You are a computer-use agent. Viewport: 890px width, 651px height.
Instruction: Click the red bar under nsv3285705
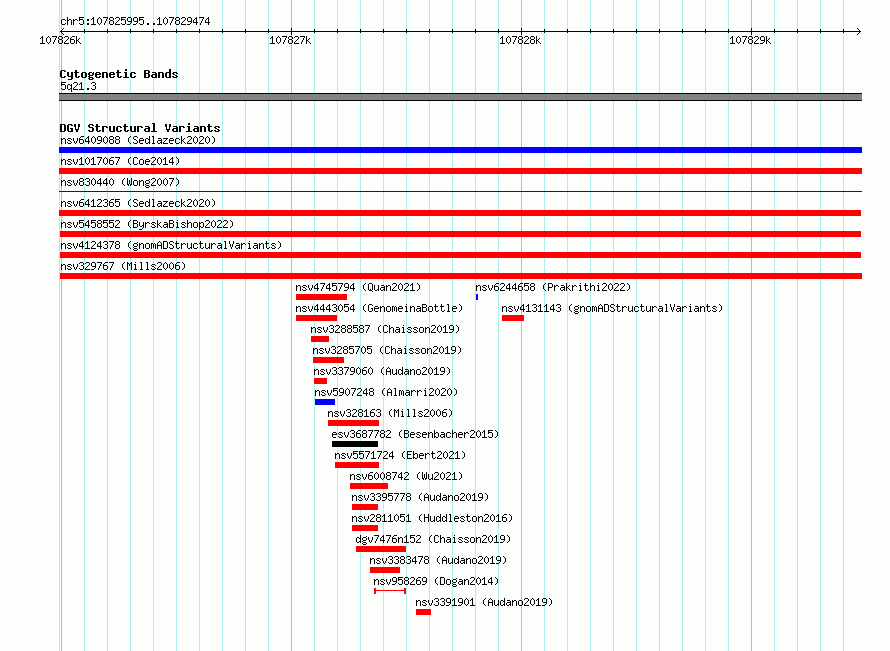tap(329, 360)
